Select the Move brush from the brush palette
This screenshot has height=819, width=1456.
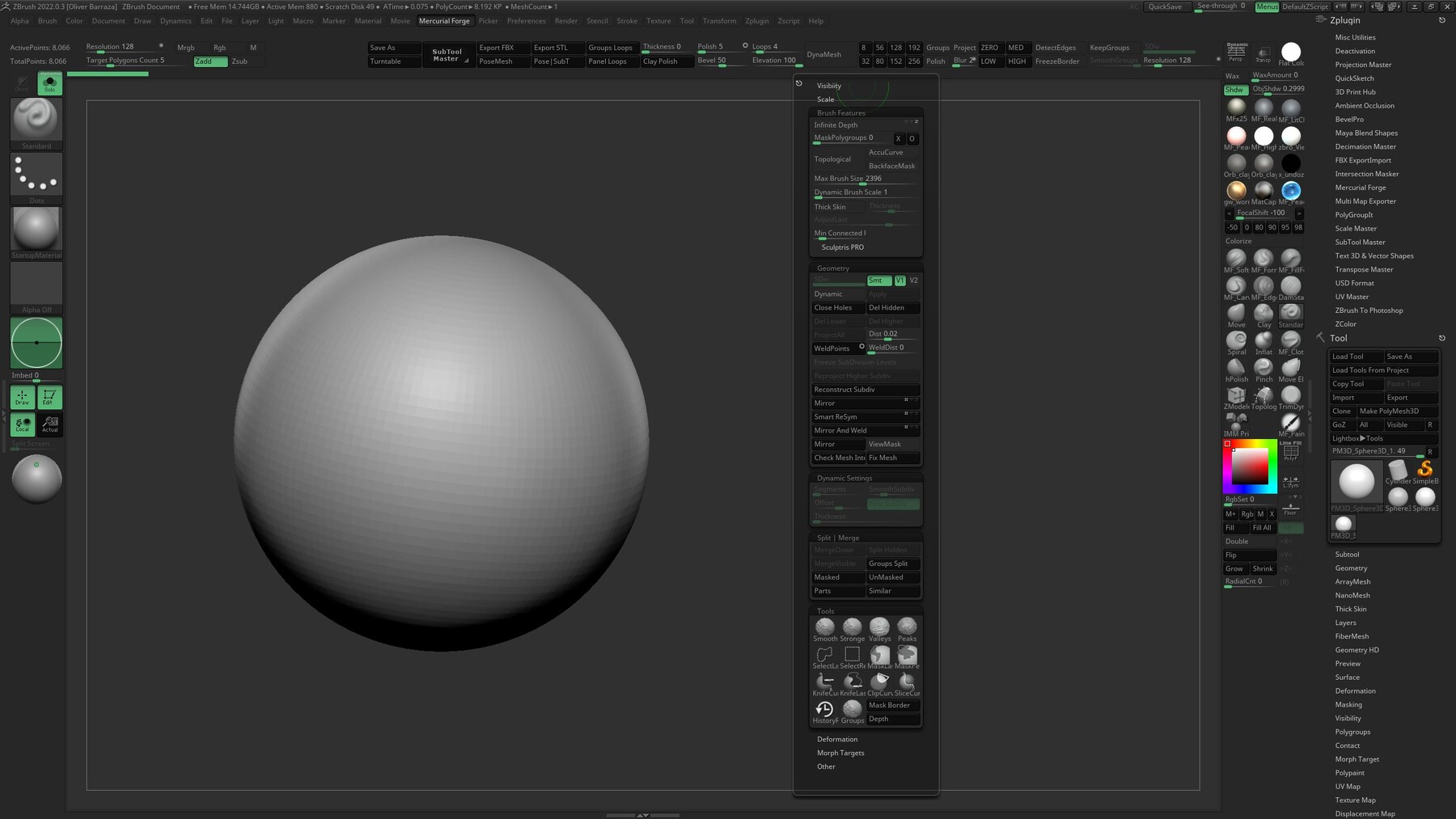[1236, 315]
